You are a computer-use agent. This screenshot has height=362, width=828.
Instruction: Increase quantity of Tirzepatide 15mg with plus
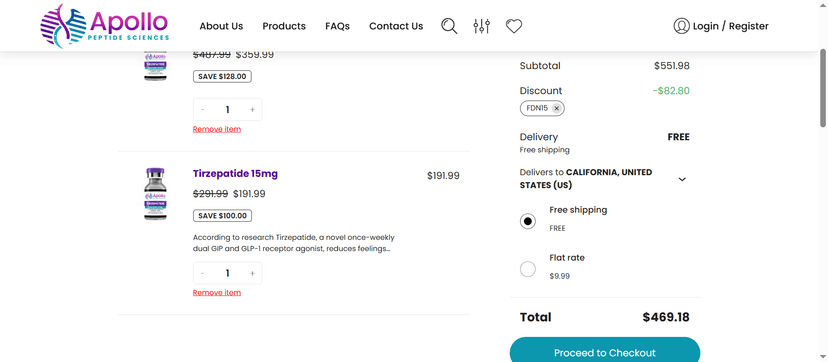coord(252,273)
